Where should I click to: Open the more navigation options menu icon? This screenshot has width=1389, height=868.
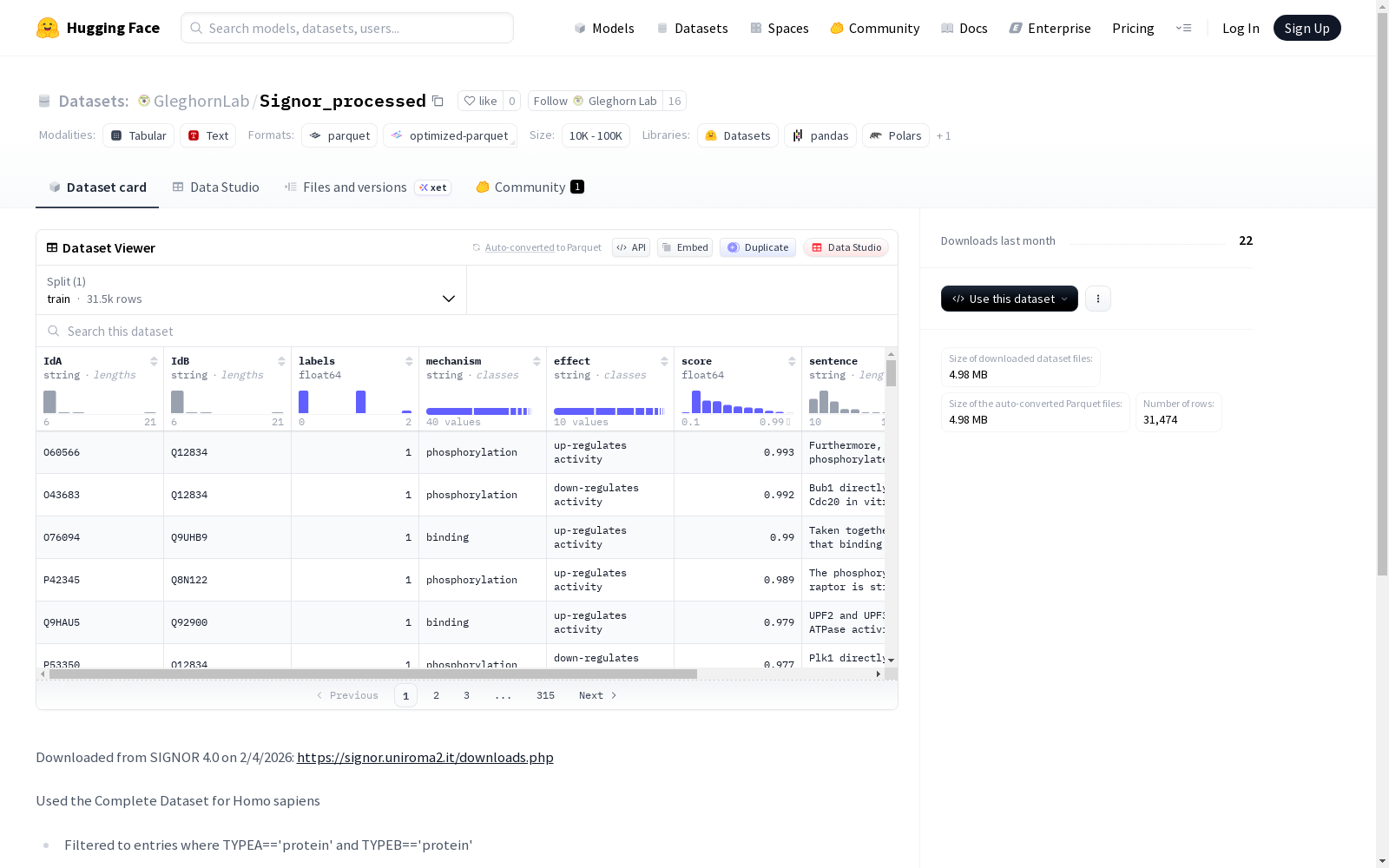pos(1183,28)
